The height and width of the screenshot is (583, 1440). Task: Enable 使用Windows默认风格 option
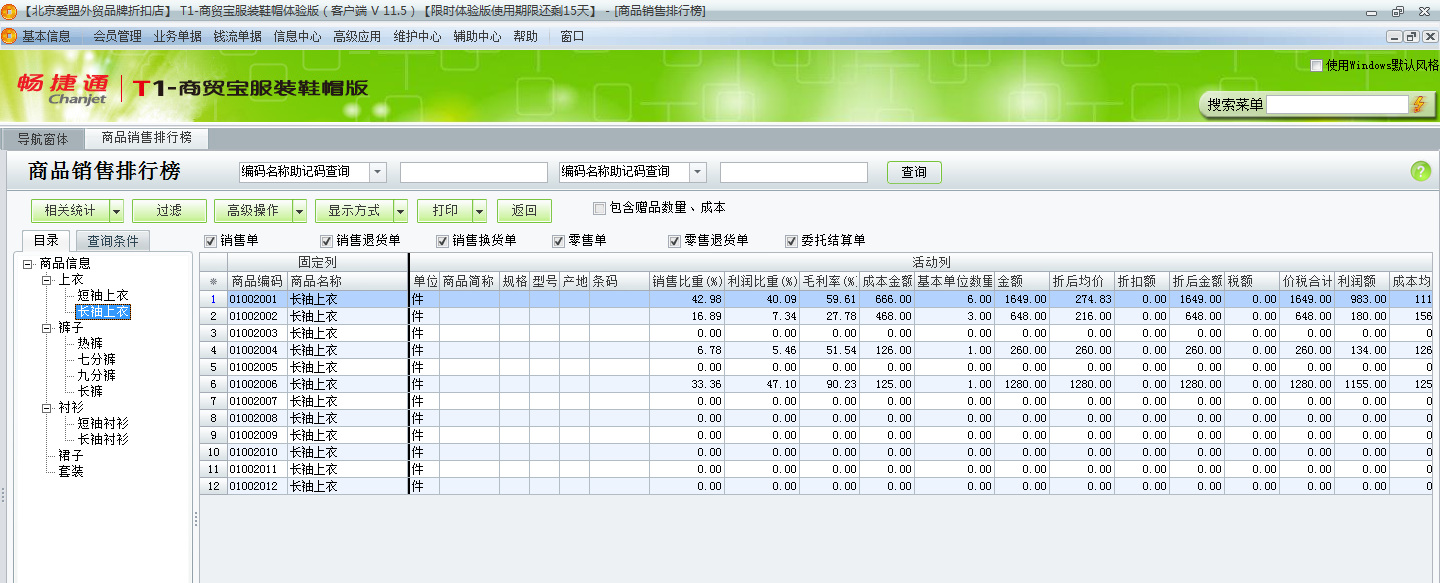1315,66
